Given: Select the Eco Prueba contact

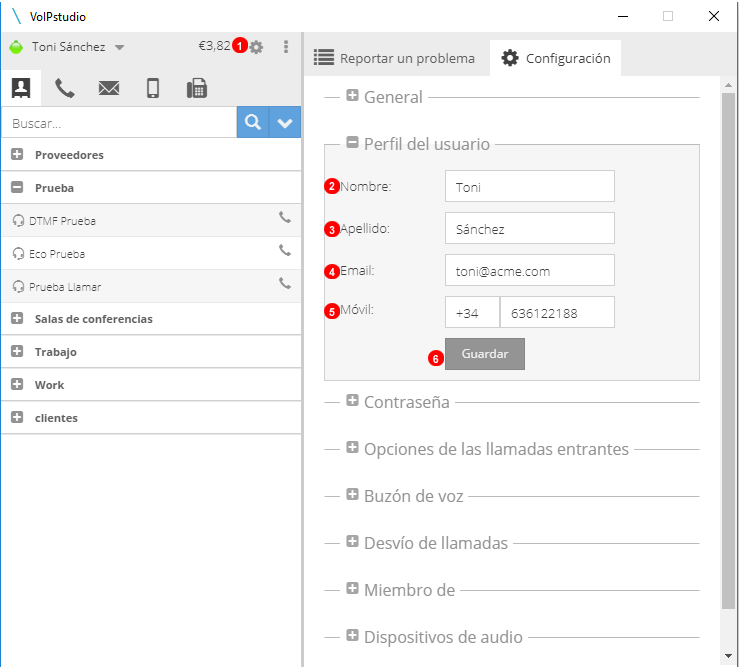Looking at the screenshot, I should point(151,254).
